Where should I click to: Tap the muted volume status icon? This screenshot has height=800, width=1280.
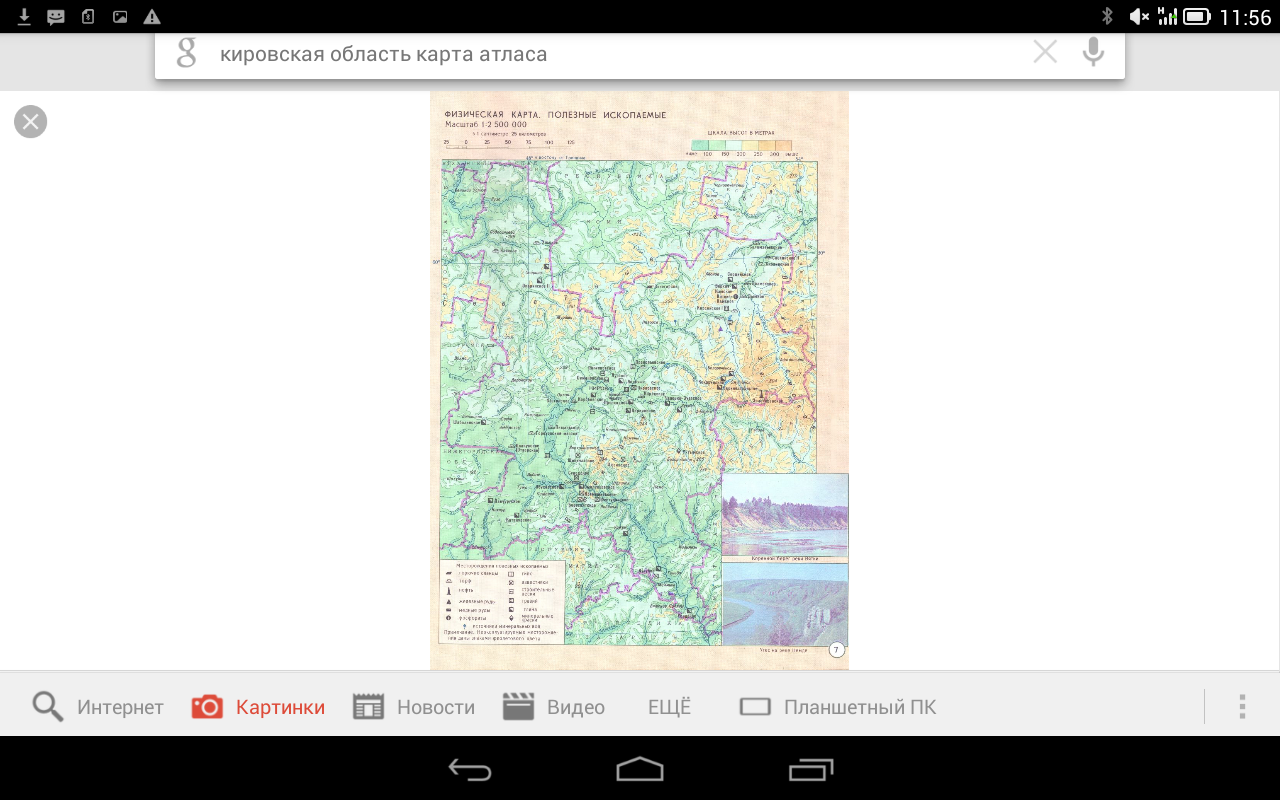pyautogui.click(x=1138, y=16)
